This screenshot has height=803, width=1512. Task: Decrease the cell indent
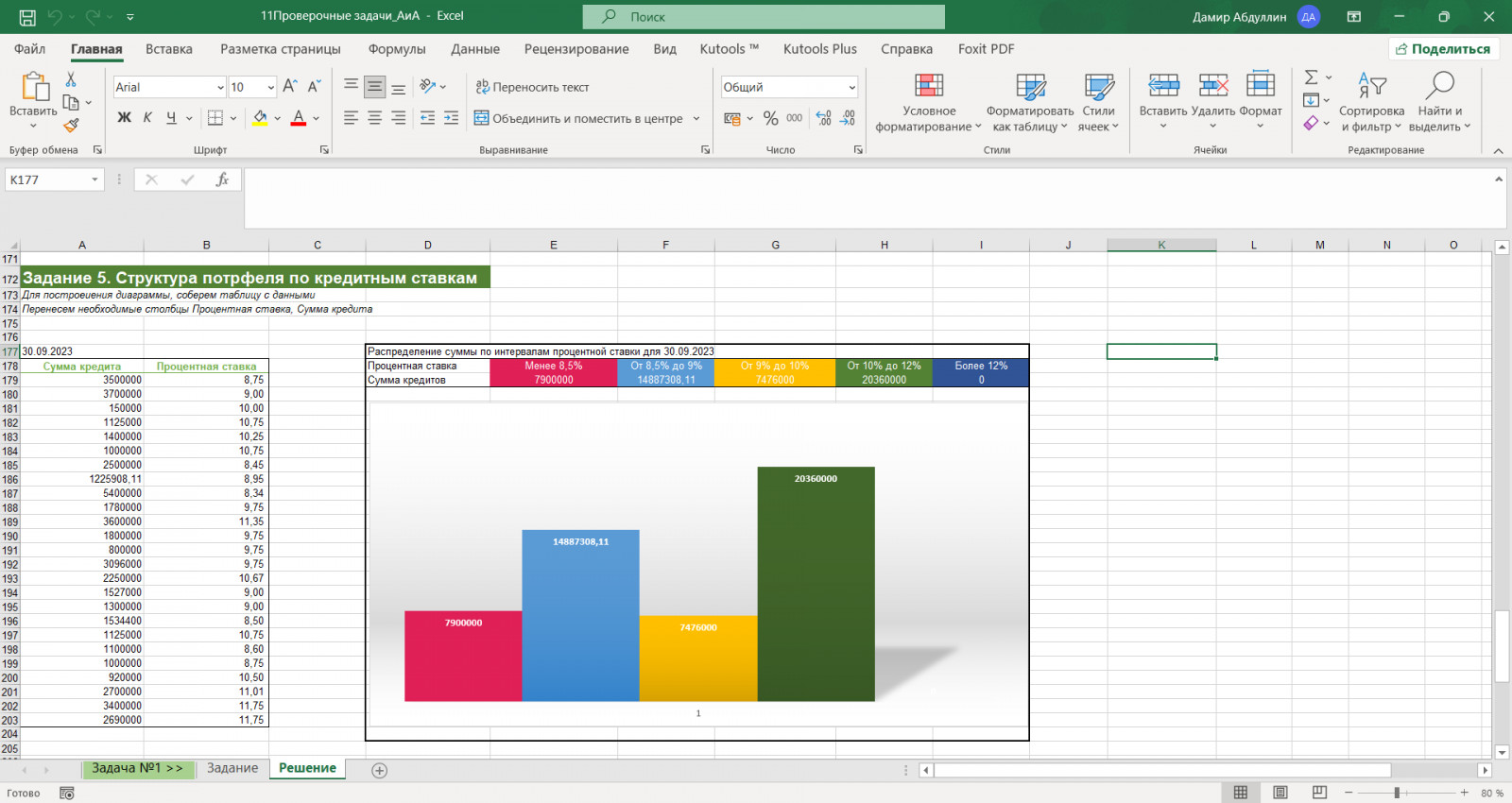click(x=427, y=118)
